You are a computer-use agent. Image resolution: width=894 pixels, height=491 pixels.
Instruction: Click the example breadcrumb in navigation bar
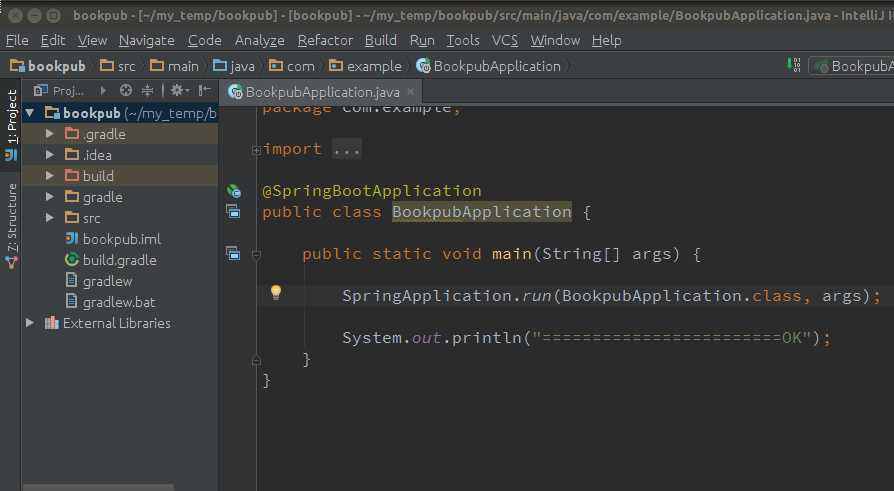(365, 66)
